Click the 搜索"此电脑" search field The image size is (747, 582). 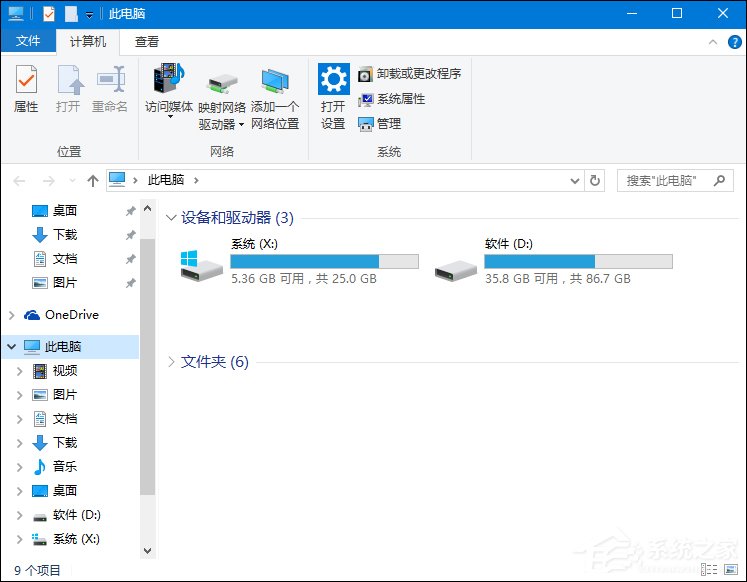(675, 181)
